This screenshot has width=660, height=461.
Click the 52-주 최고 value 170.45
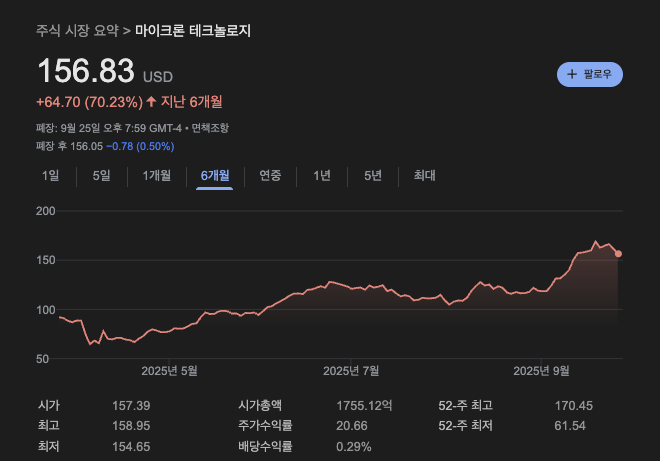[x=574, y=406]
